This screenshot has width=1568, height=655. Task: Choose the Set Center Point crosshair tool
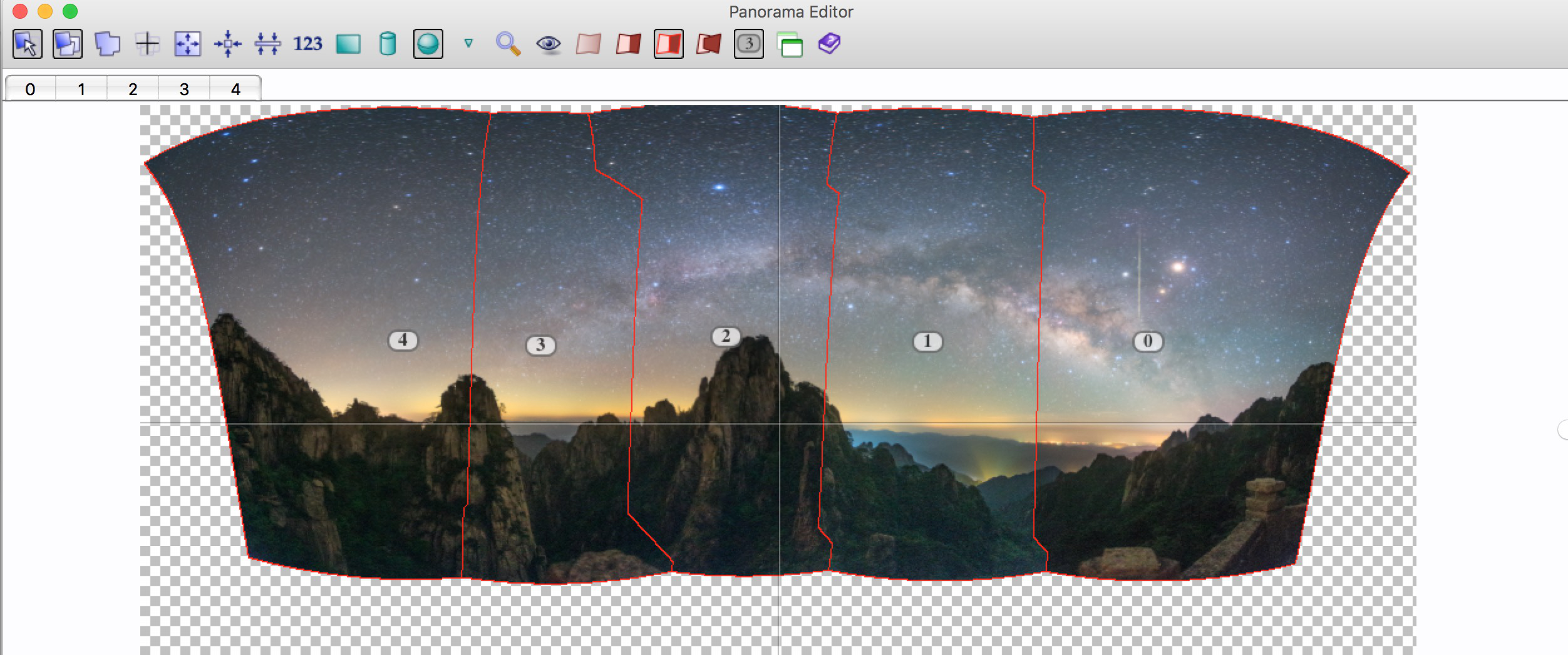pos(148,44)
